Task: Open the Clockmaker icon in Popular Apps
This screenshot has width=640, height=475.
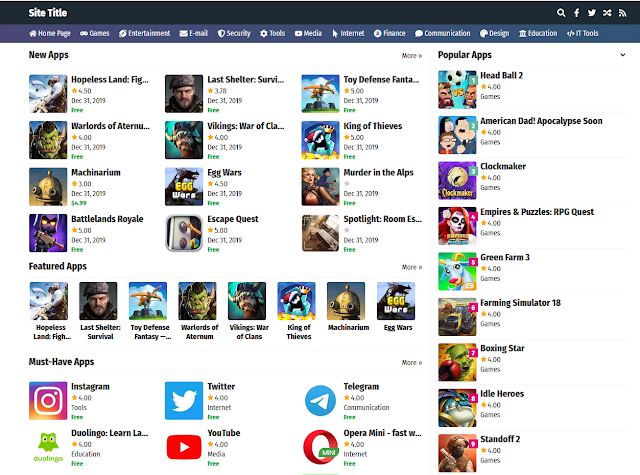Action: [457, 180]
